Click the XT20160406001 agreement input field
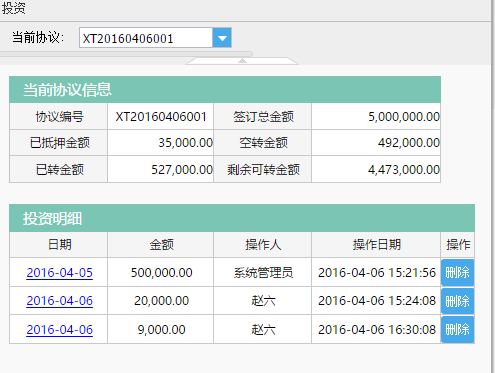The image size is (495, 373). click(x=146, y=38)
